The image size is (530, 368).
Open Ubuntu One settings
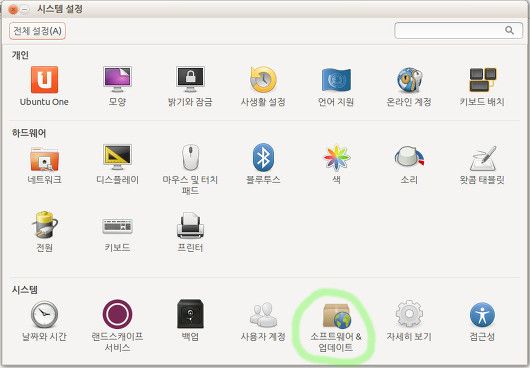[x=44, y=86]
